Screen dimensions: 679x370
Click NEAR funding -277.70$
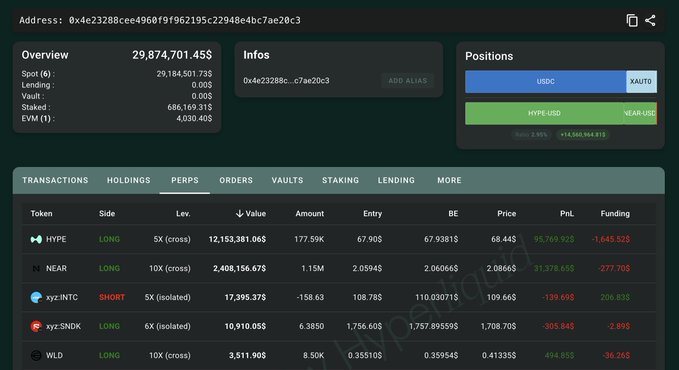[614, 269]
